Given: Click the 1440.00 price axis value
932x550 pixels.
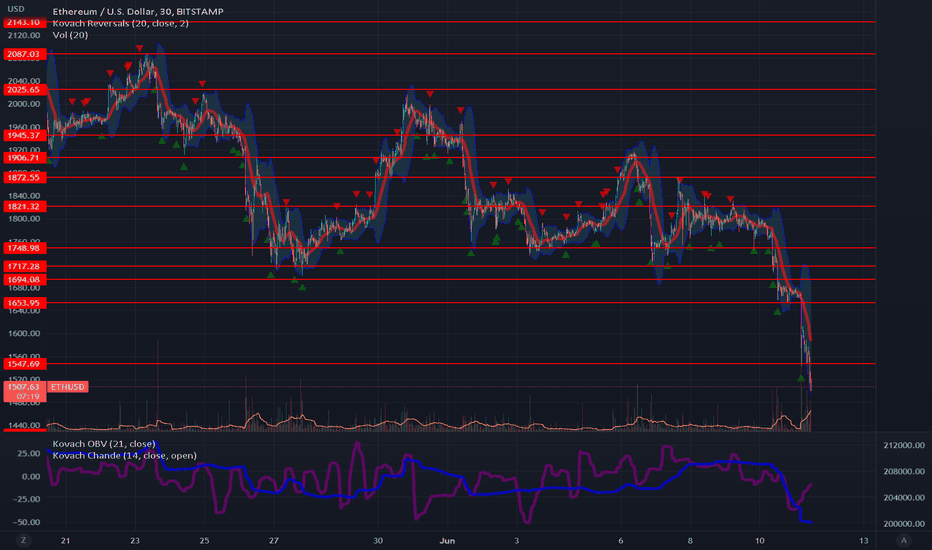Looking at the screenshot, I should pos(24,425).
